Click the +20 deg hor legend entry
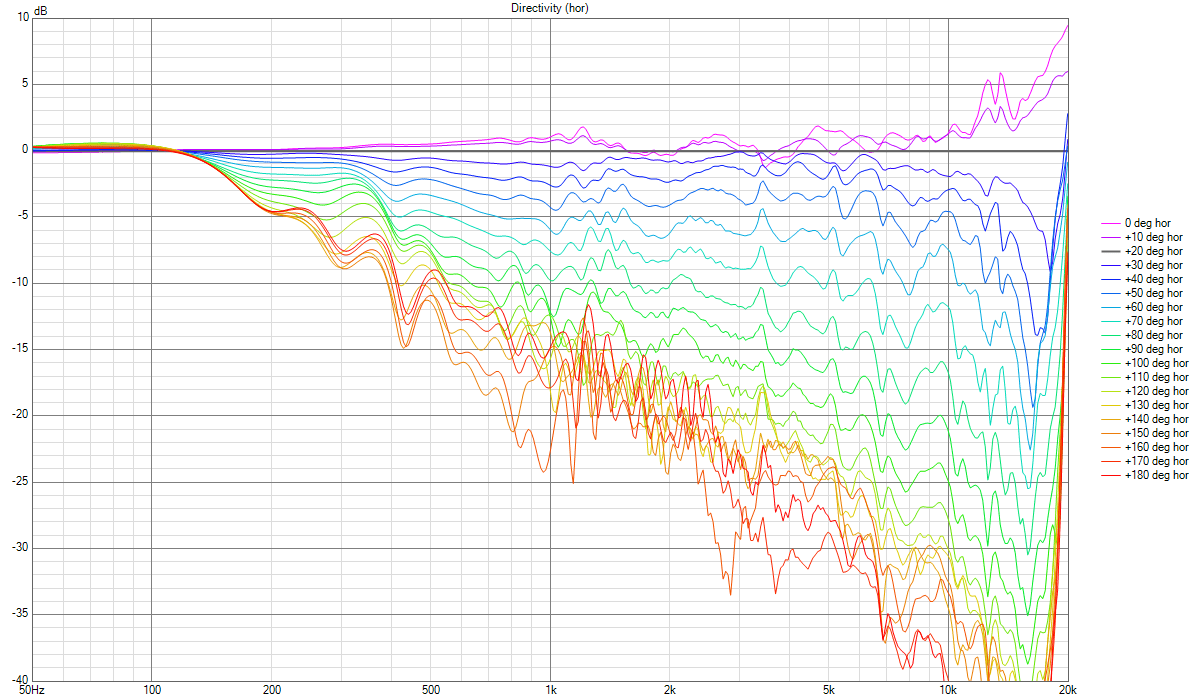 tap(1141, 251)
